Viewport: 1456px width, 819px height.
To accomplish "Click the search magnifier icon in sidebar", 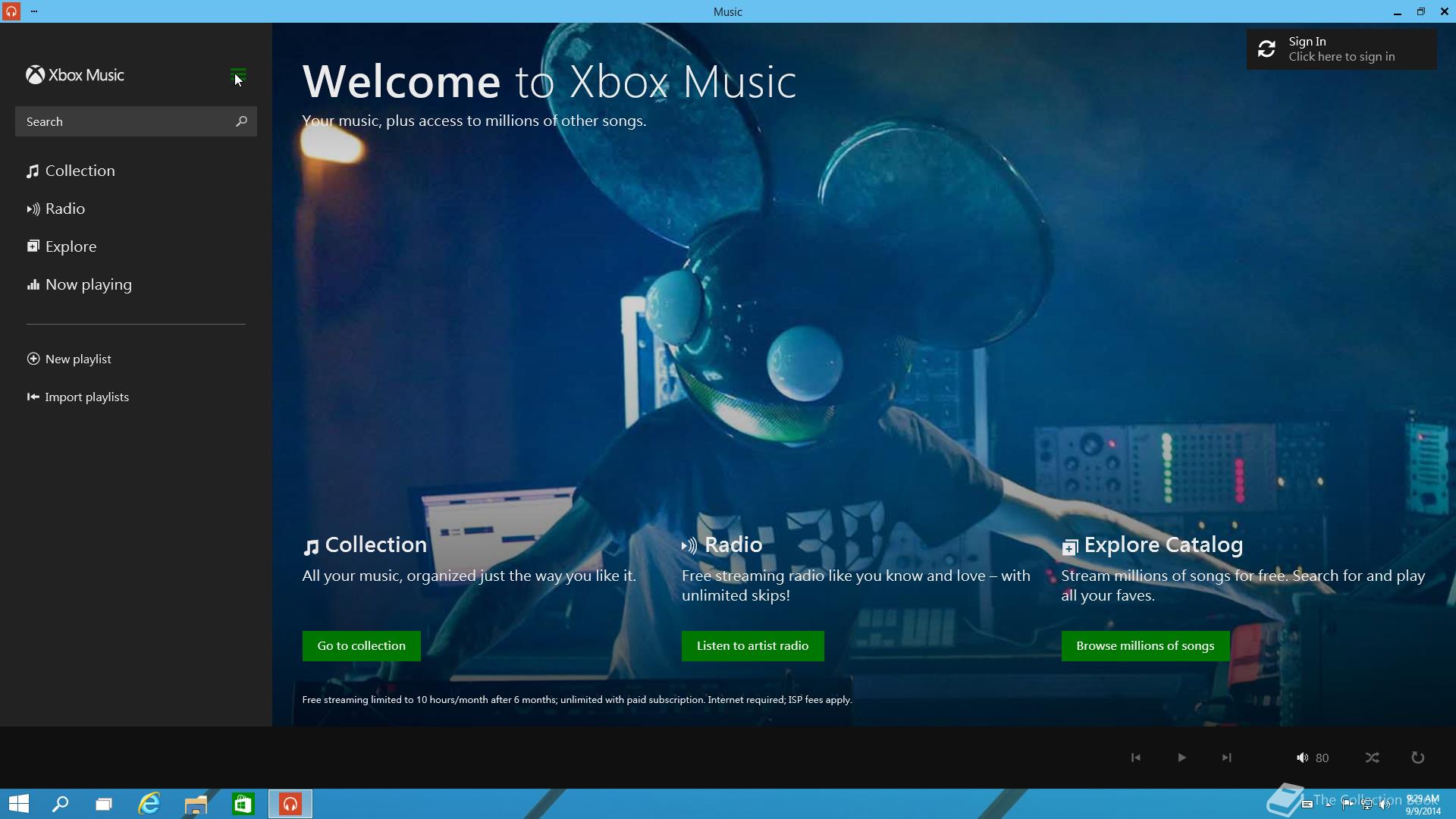I will click(x=241, y=121).
